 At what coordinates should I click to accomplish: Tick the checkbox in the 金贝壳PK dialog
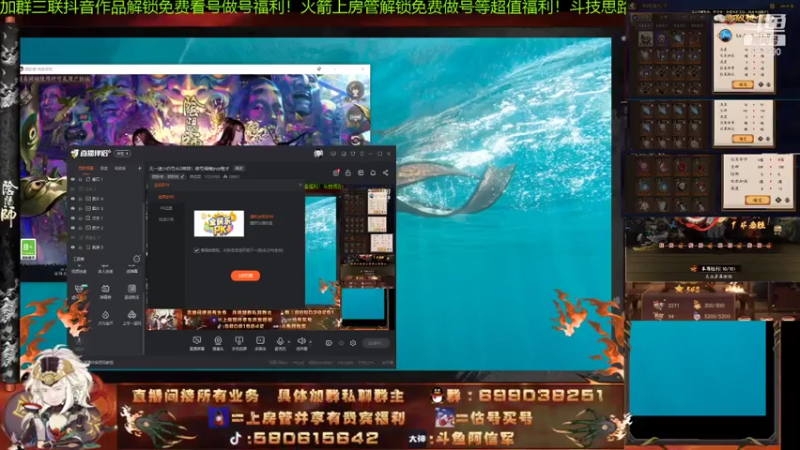click(196, 250)
